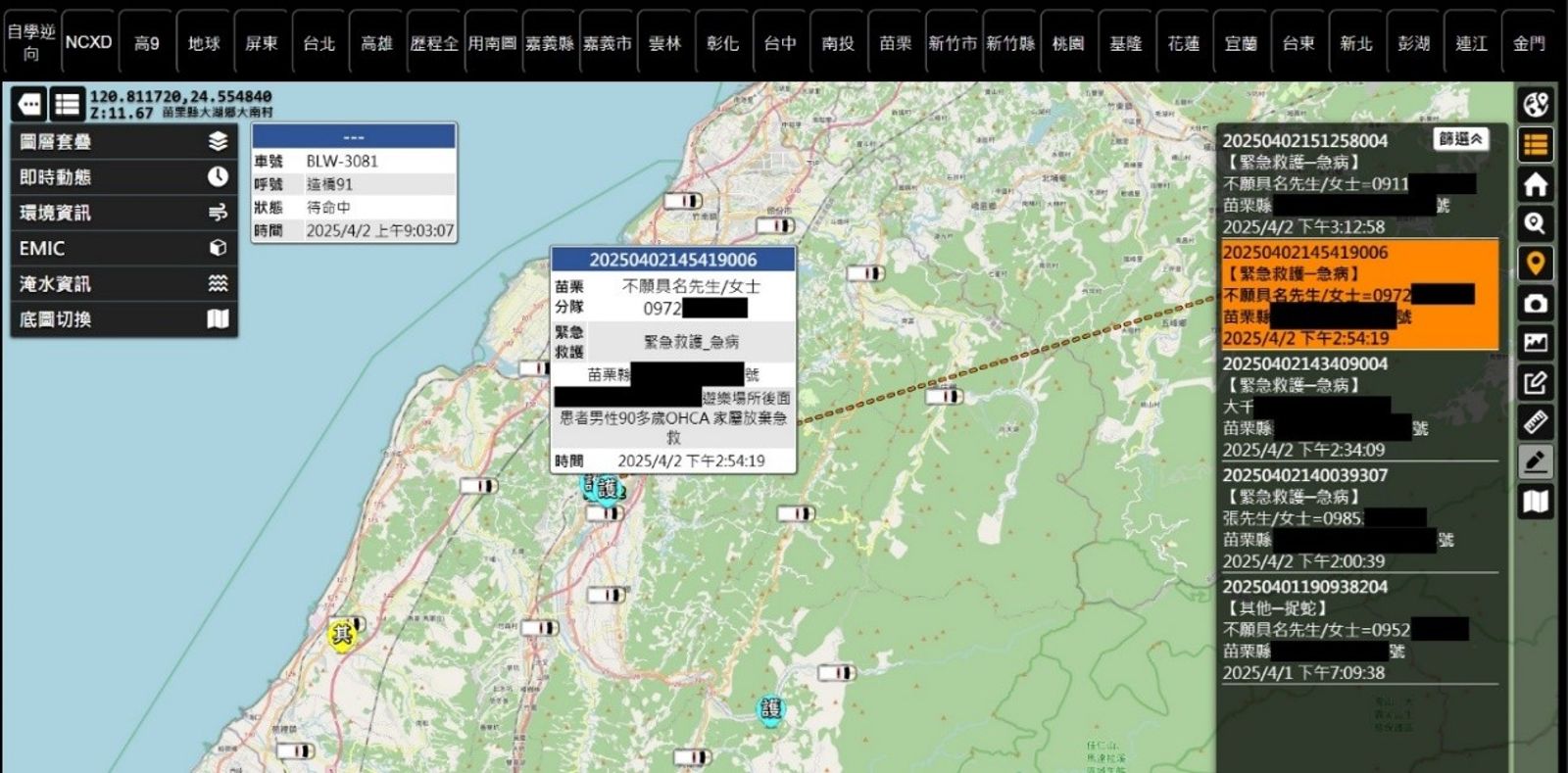Open the 自學逆向 tab

[31, 42]
